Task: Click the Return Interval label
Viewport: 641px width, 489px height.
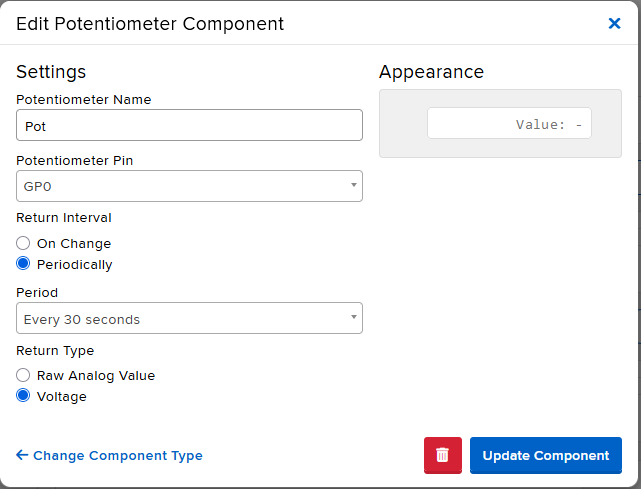Action: [x=64, y=217]
